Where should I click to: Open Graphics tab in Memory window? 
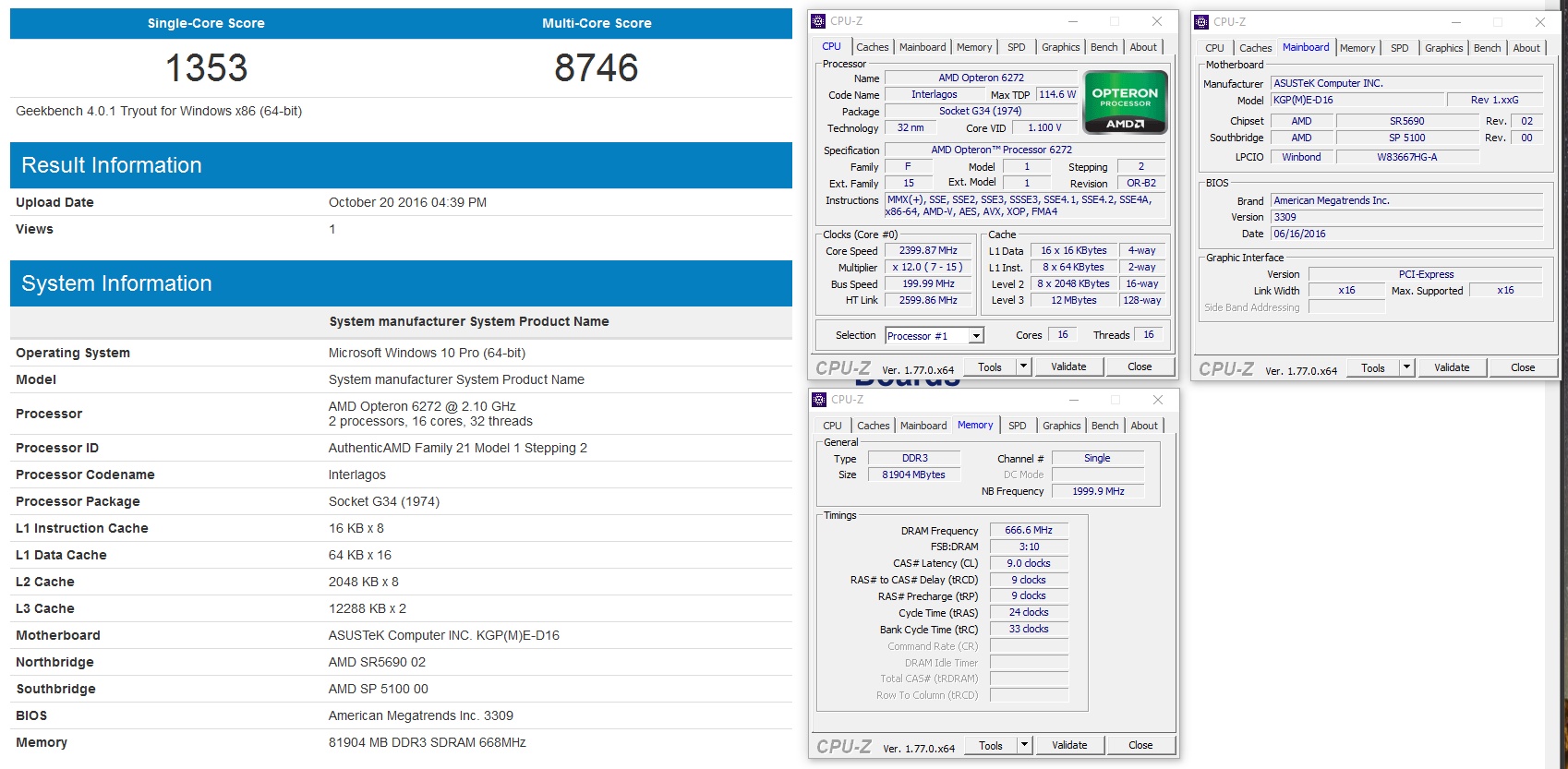1061,426
